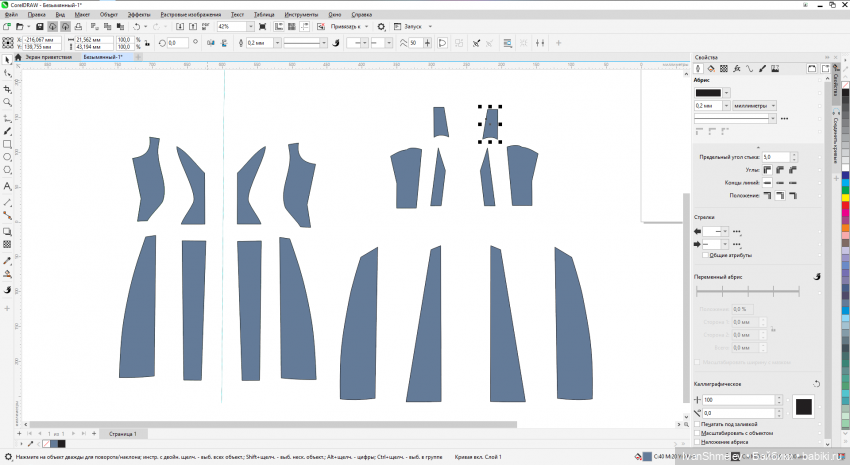Screen dimensions: 850x465
Task: Check 'Печатать под заливкой' checkbox
Action: pyautogui.click(x=697, y=424)
